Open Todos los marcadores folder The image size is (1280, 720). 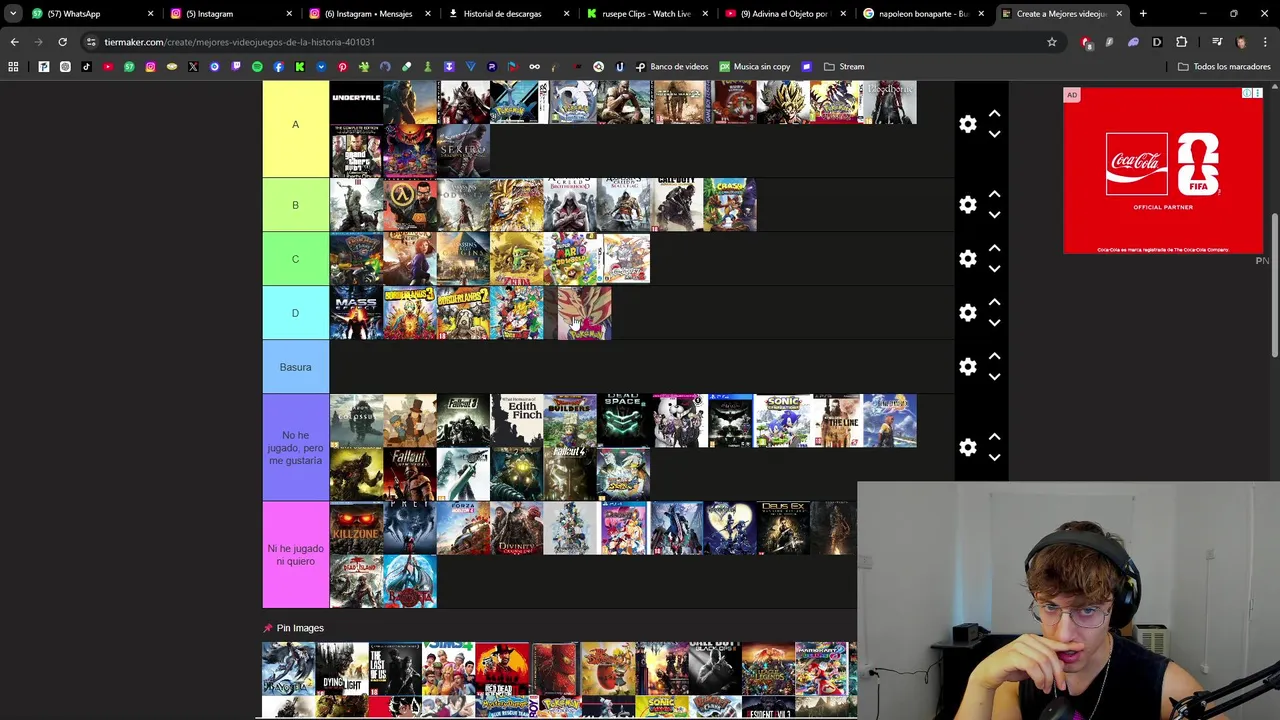[x=1224, y=67]
